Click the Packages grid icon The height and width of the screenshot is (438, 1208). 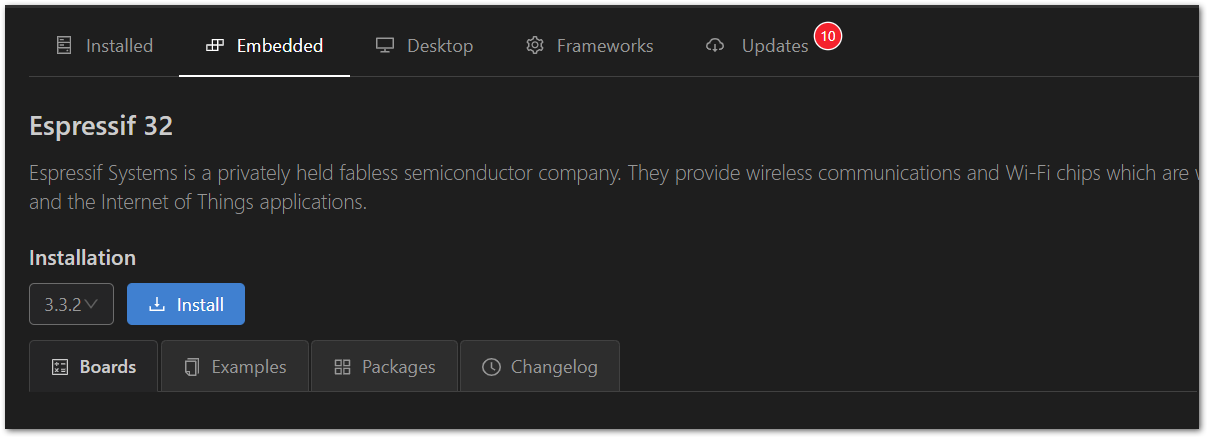click(x=342, y=367)
